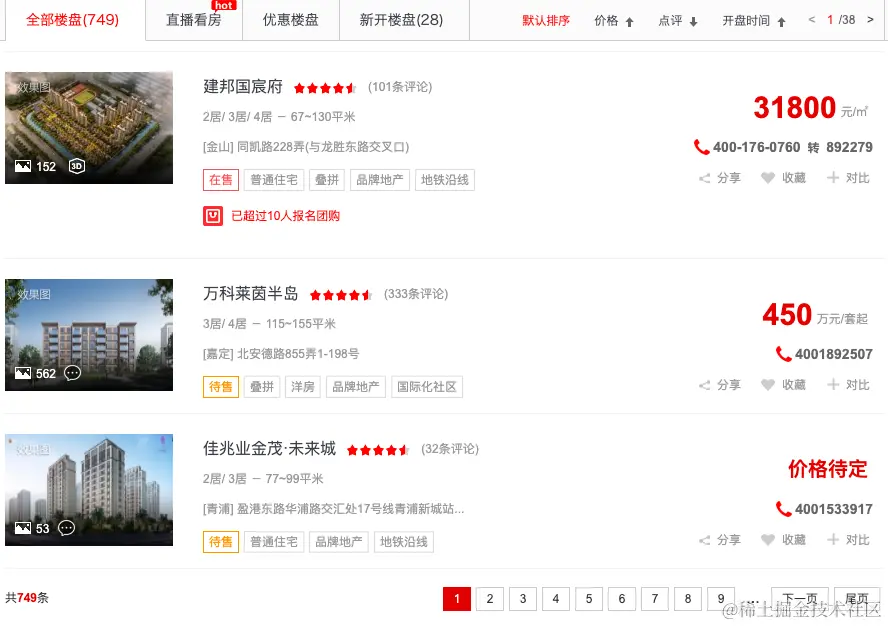
Task: Go to page 5
Action: coord(589,599)
